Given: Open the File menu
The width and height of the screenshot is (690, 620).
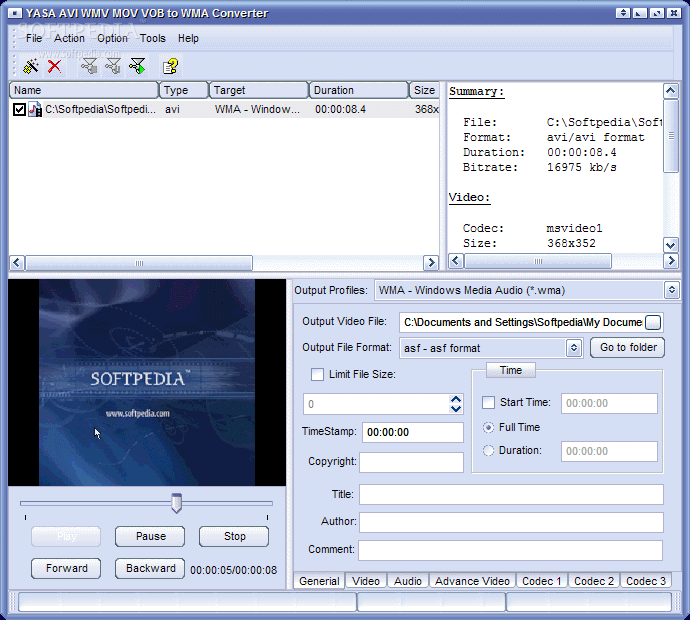Looking at the screenshot, I should 34,38.
